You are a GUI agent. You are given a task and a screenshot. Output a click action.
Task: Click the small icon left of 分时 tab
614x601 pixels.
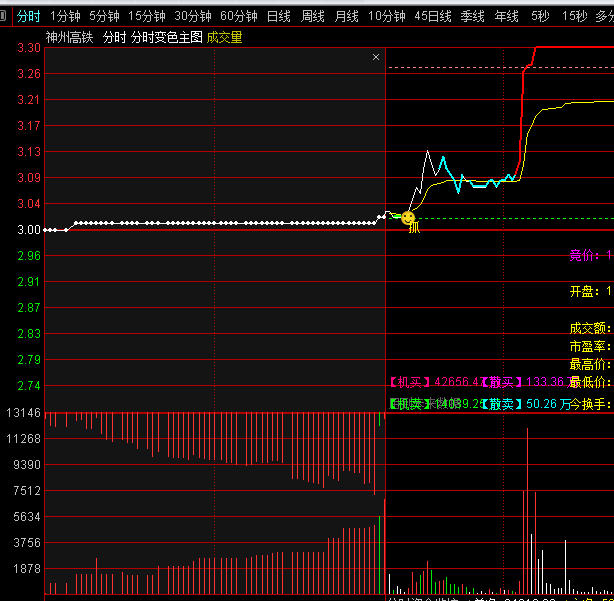[x=4, y=16]
